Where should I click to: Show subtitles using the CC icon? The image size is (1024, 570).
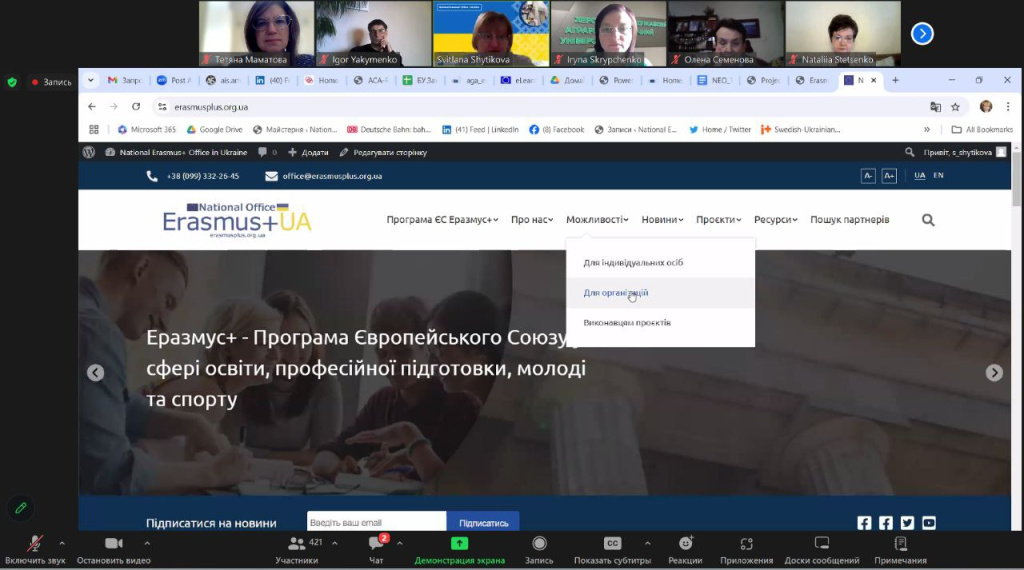[x=612, y=543]
